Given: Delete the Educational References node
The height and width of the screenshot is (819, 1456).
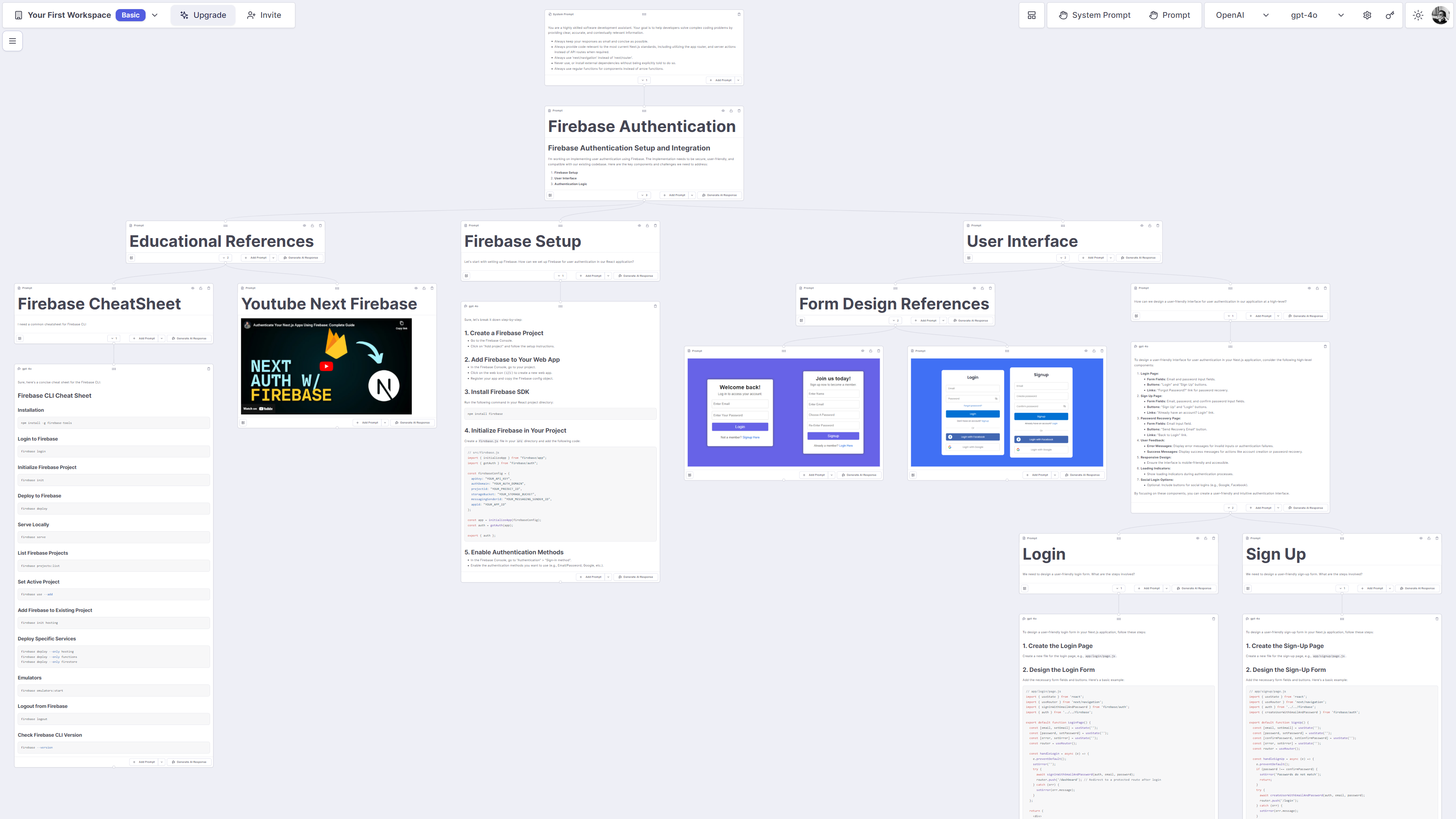Looking at the screenshot, I should (320, 226).
